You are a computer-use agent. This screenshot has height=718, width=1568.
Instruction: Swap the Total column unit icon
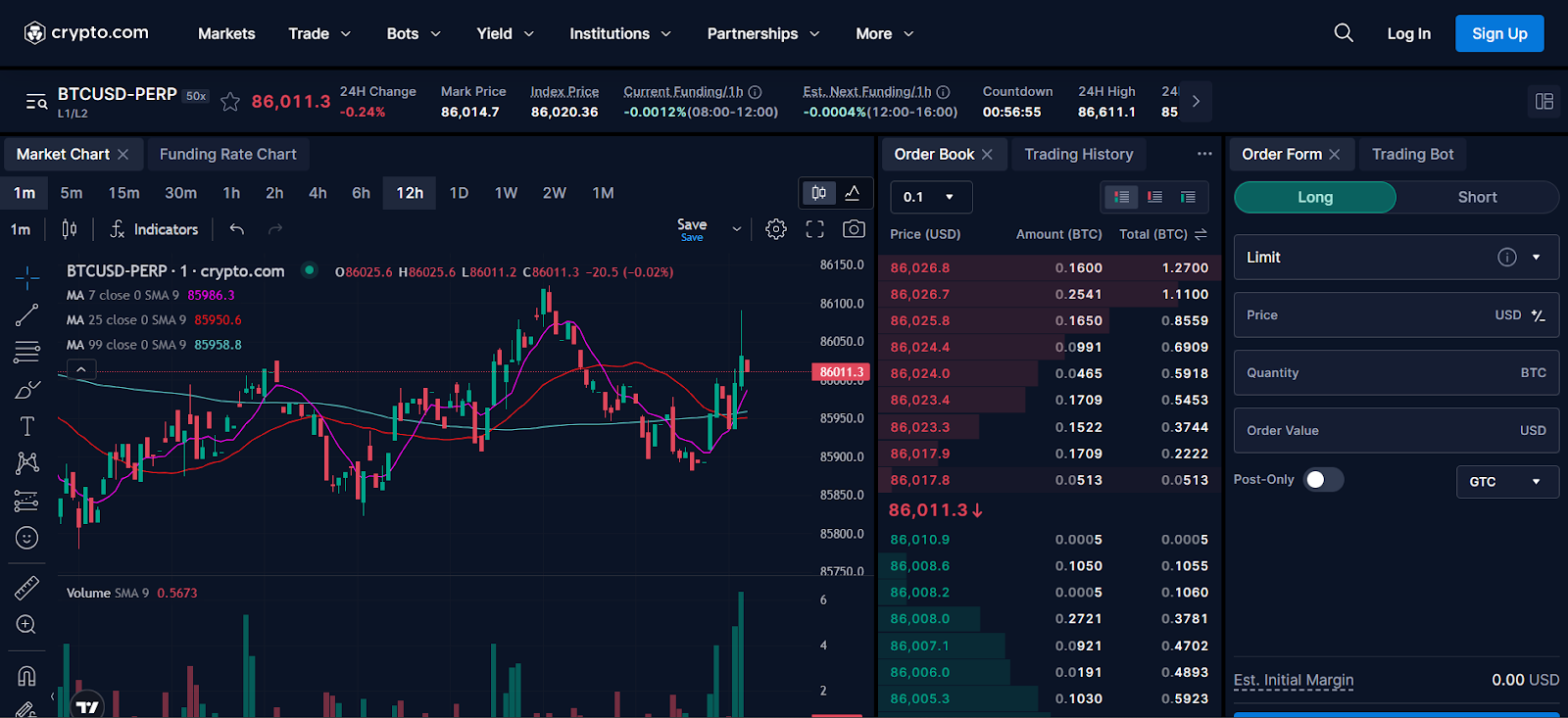coord(1201,234)
